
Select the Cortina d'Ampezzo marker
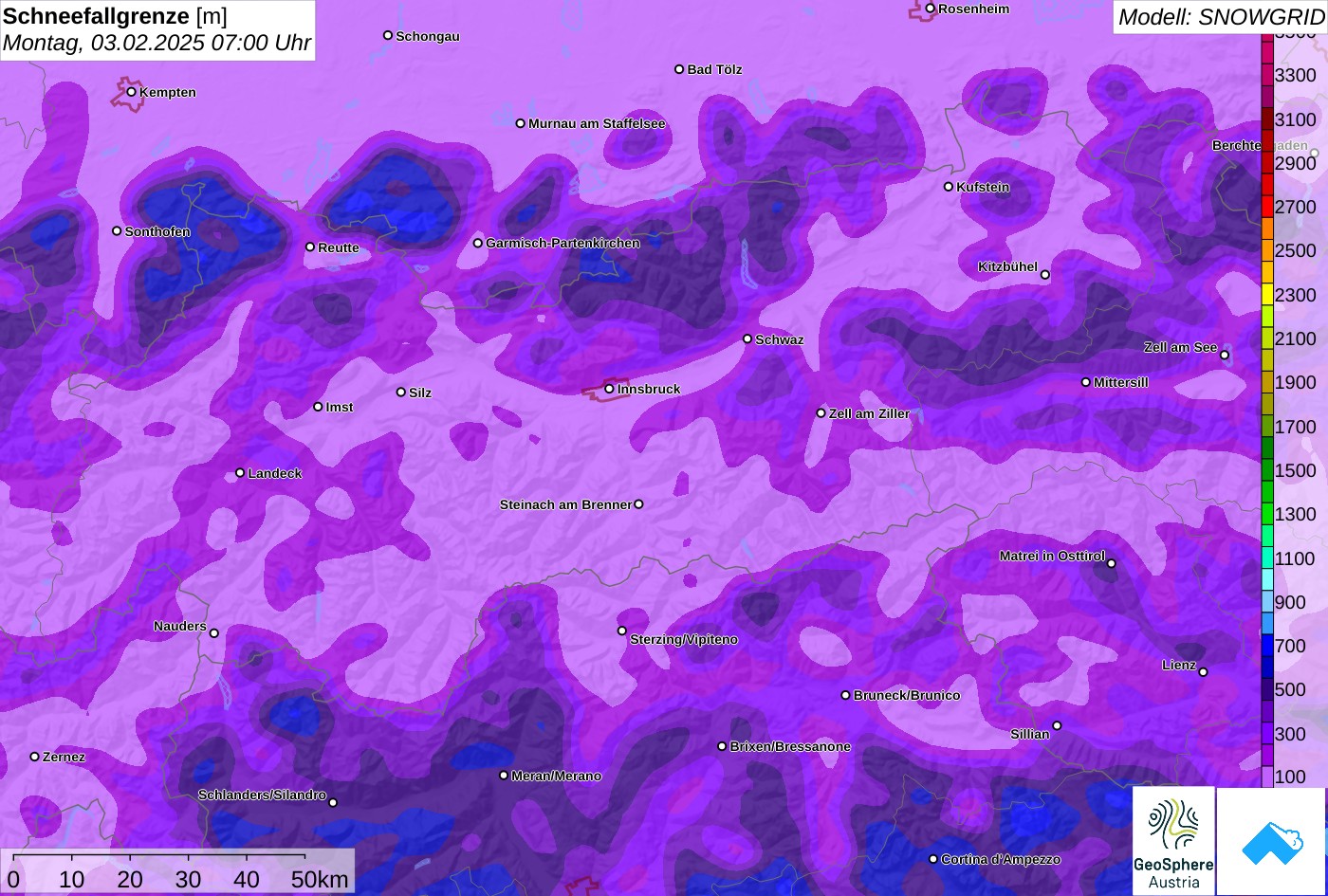[933, 859]
